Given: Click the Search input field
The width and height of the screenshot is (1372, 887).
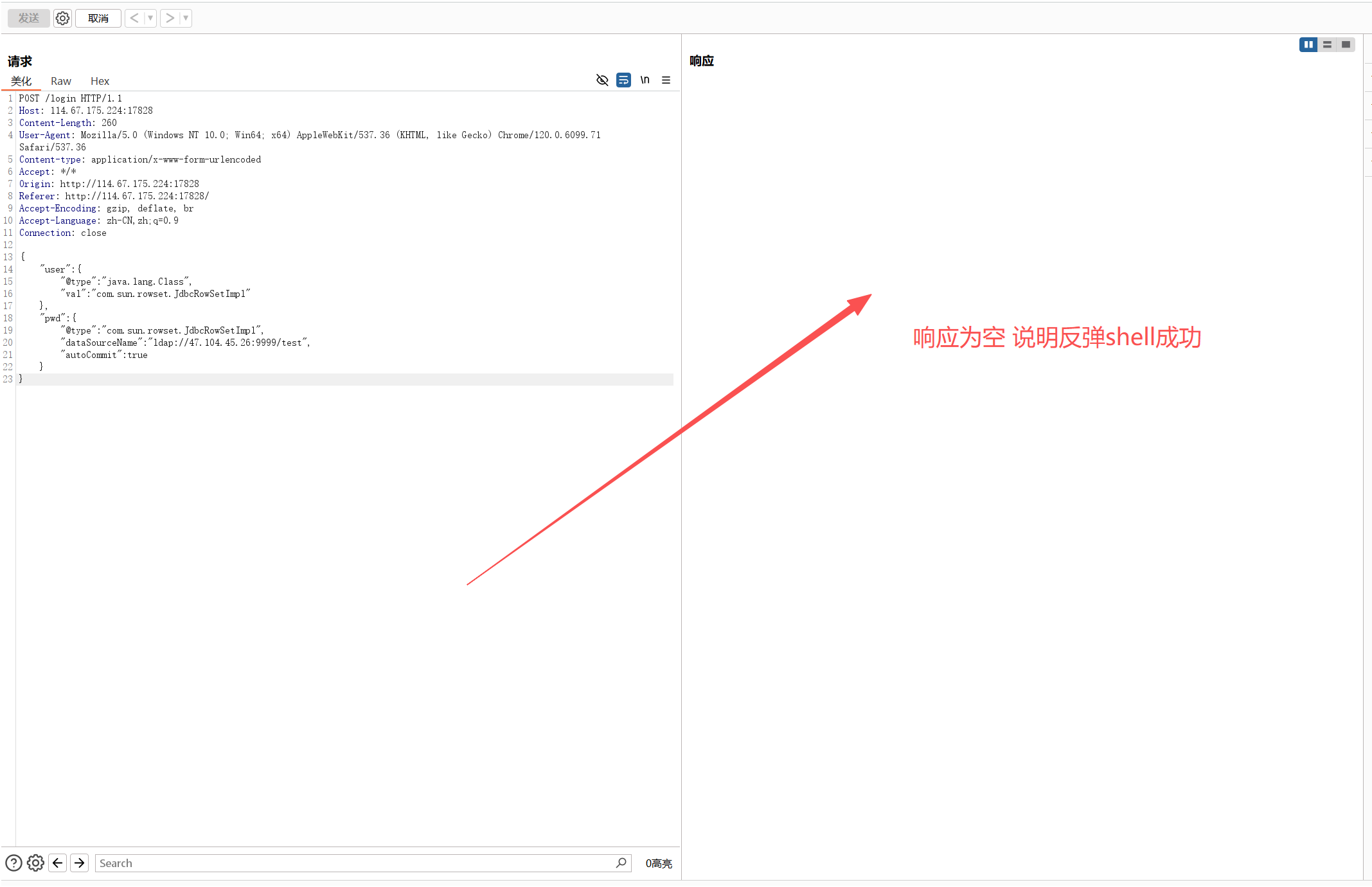Looking at the screenshot, I should pos(353,863).
